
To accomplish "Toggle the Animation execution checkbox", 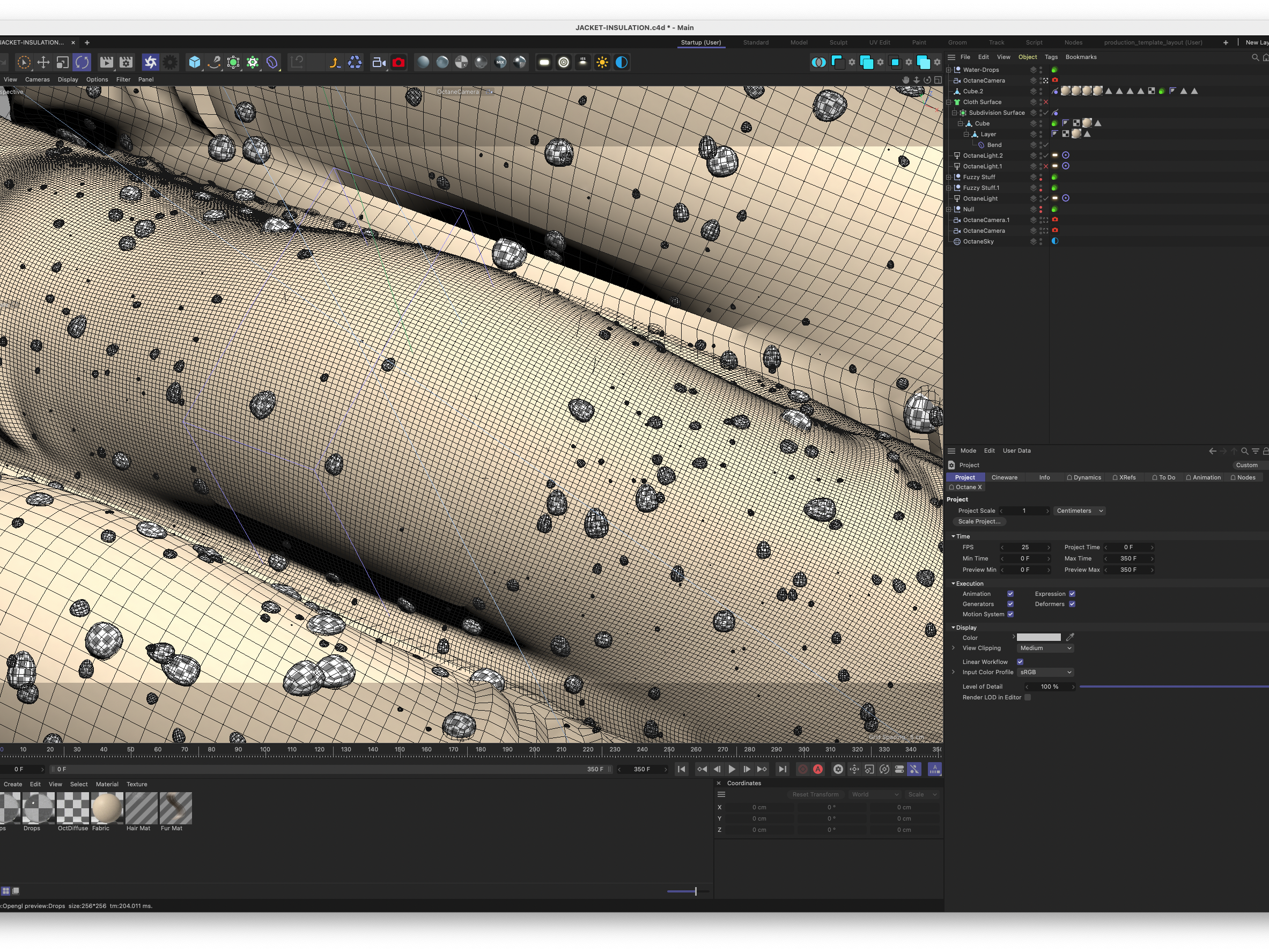I will pyautogui.click(x=1010, y=594).
